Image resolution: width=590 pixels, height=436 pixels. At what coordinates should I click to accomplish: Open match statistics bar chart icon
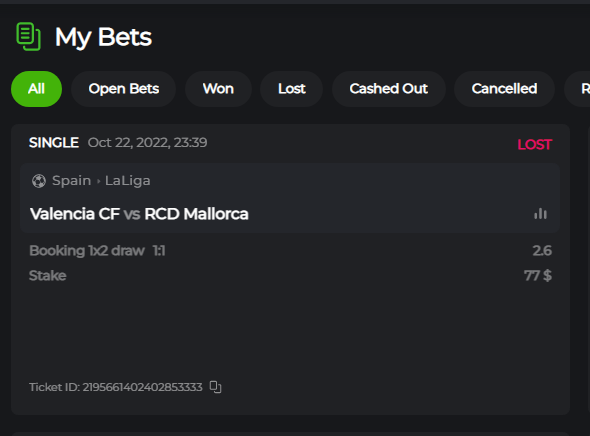coord(540,214)
